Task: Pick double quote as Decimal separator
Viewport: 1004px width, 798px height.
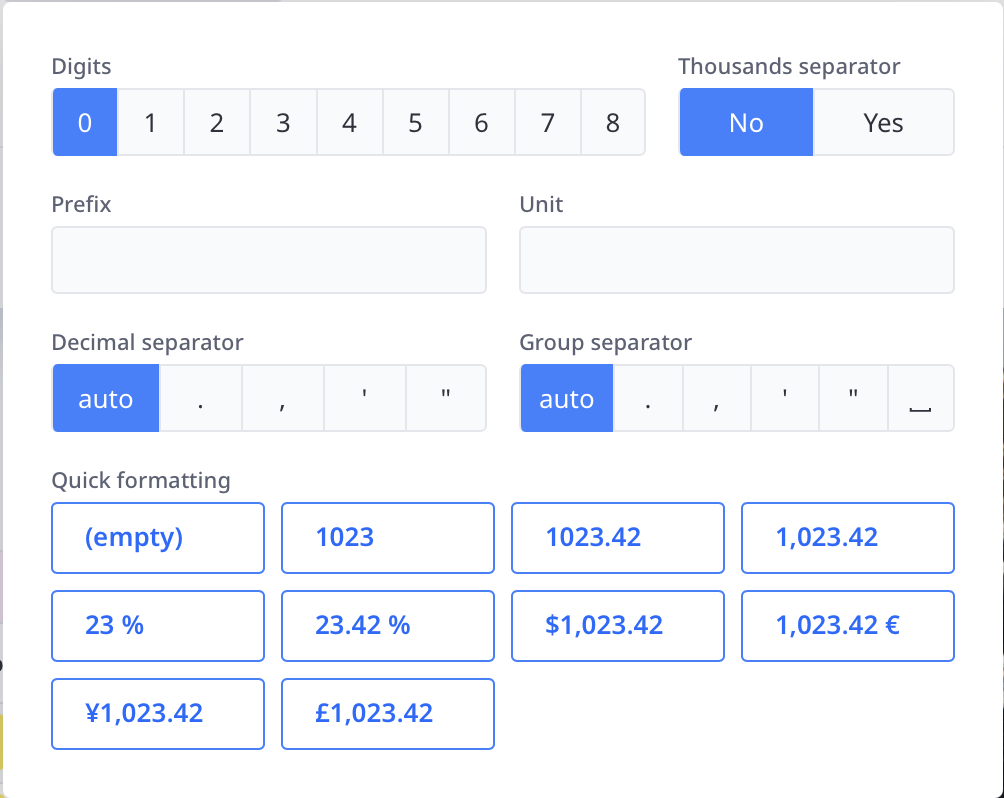Action: [445, 399]
